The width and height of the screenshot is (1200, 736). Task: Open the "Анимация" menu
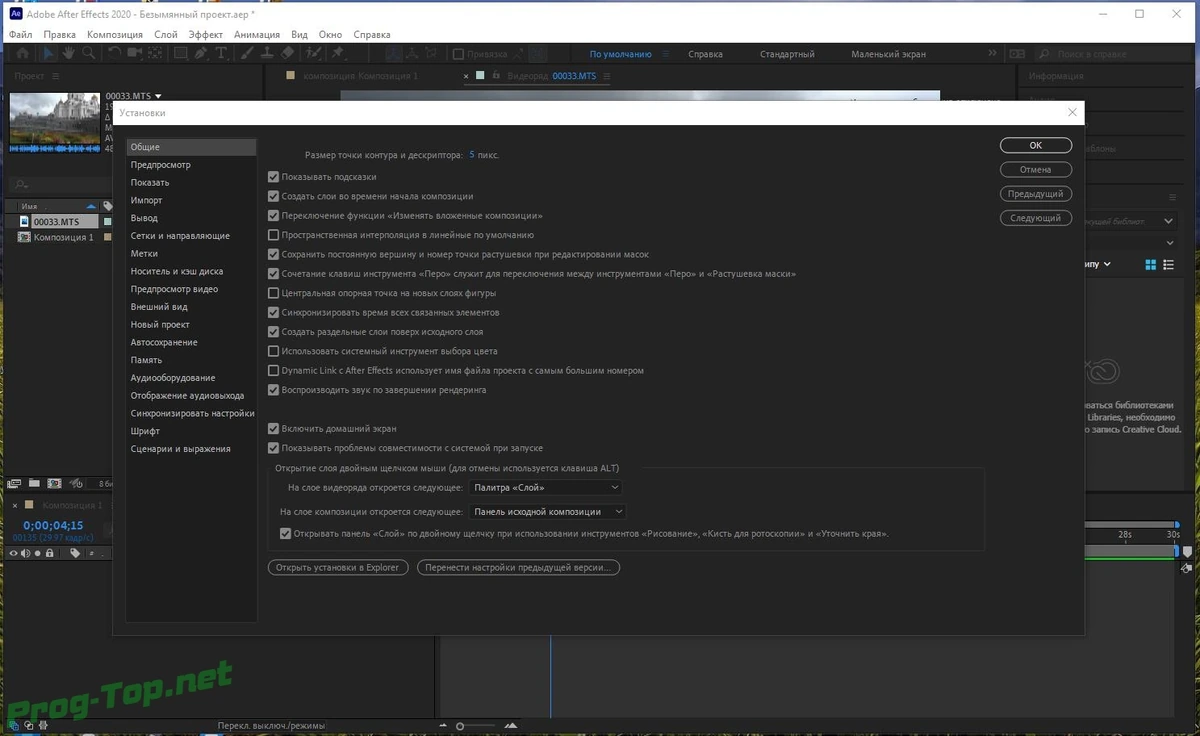pyautogui.click(x=257, y=34)
